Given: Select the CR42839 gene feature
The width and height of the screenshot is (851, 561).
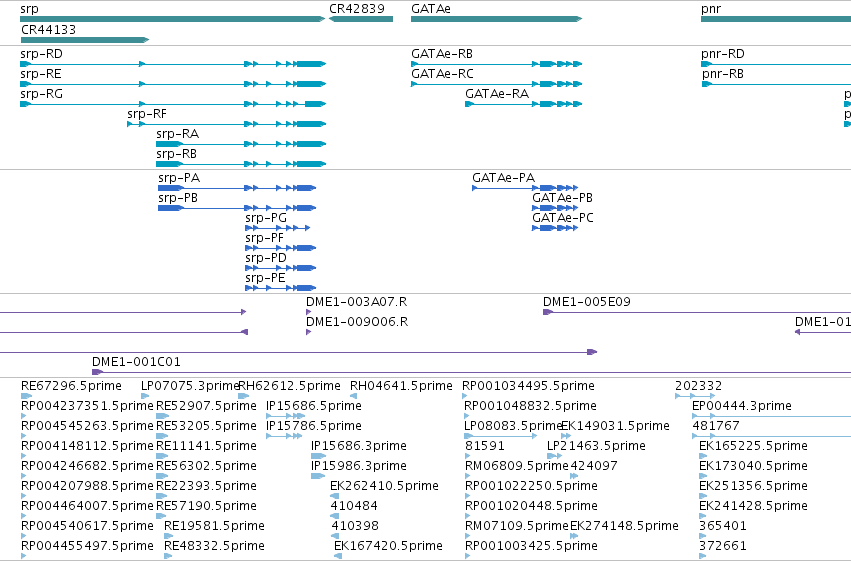Looking at the screenshot, I should [361, 19].
